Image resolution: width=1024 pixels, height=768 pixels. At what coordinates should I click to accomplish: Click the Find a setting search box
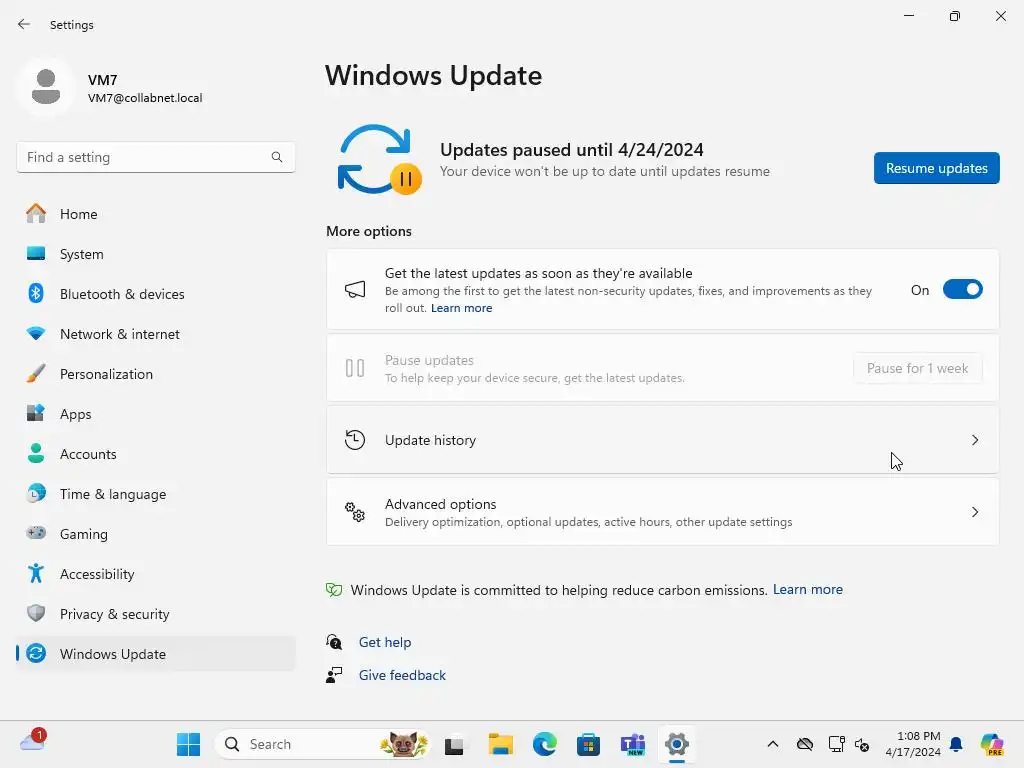tap(155, 157)
